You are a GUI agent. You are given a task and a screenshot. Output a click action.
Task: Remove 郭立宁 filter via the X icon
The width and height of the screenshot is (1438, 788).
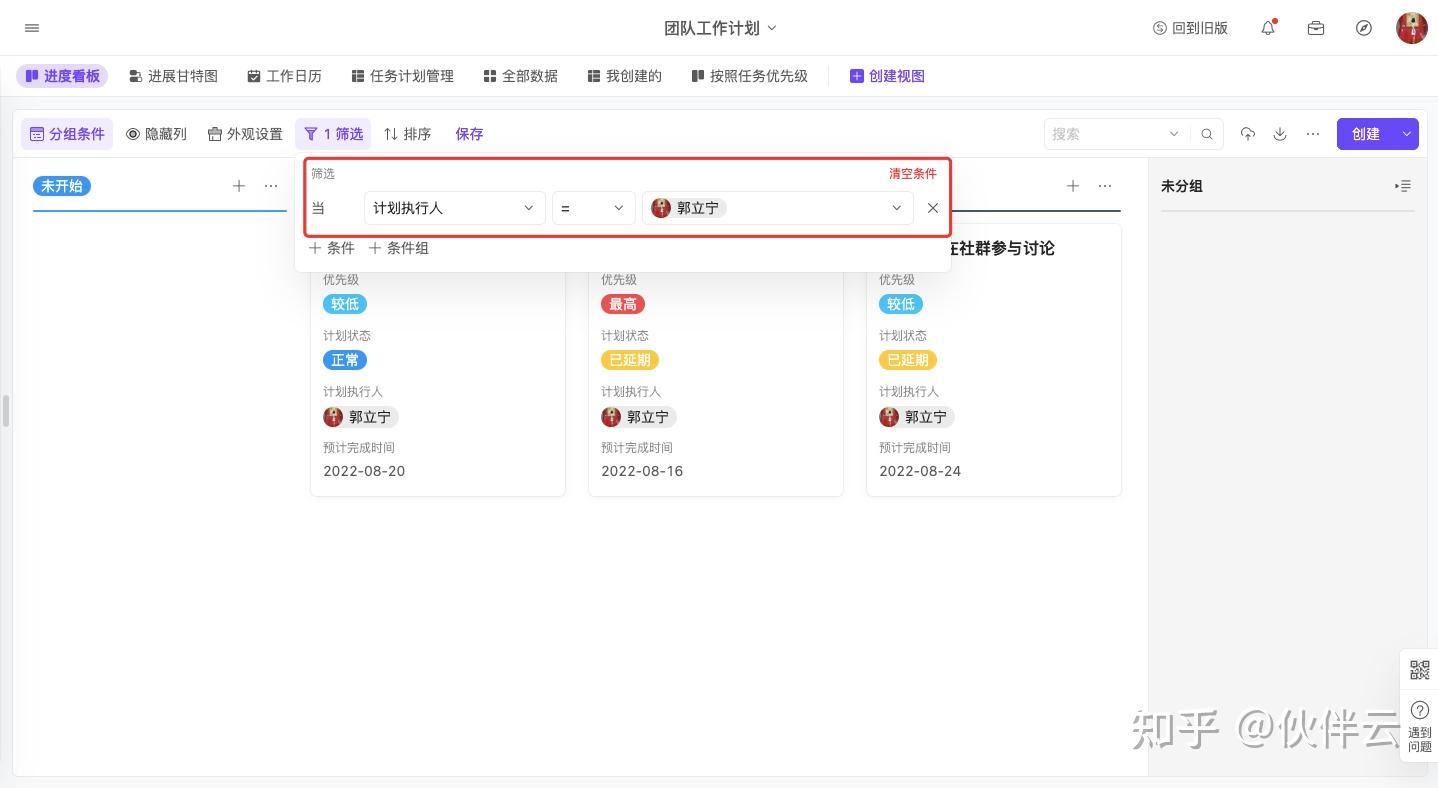point(932,208)
